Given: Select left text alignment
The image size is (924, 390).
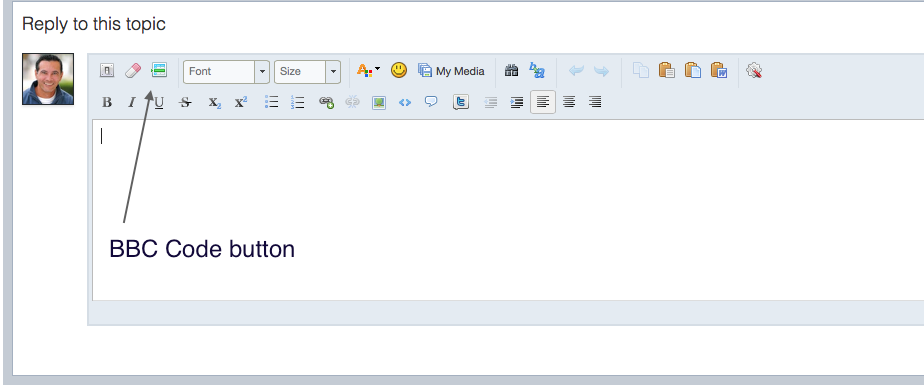Looking at the screenshot, I should coord(543,103).
